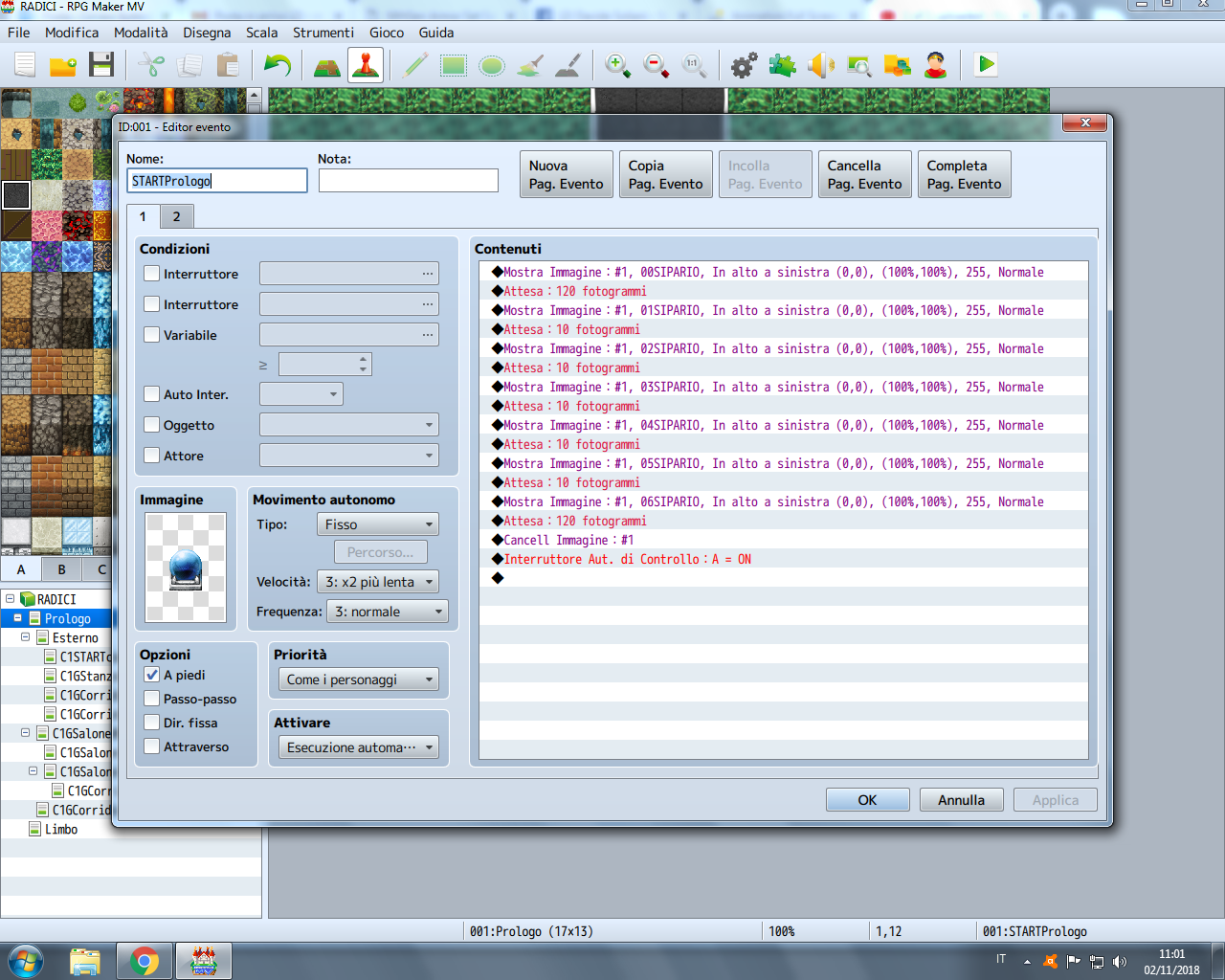Collapse the Esterno map tree node
1225x980 pixels.
pyautogui.click(x=26, y=637)
